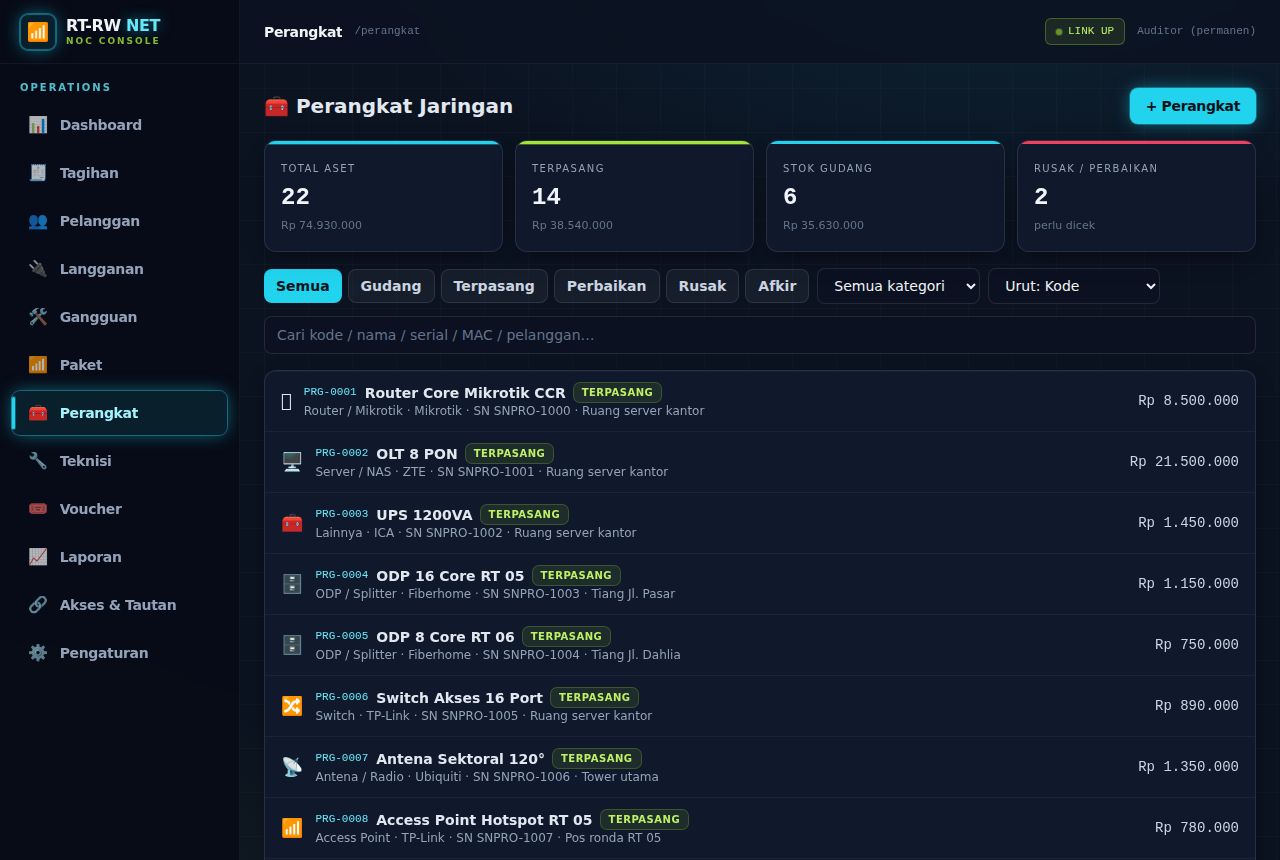The width and height of the screenshot is (1280, 860).
Task: Click code PRG-0001
Action: [330, 392]
